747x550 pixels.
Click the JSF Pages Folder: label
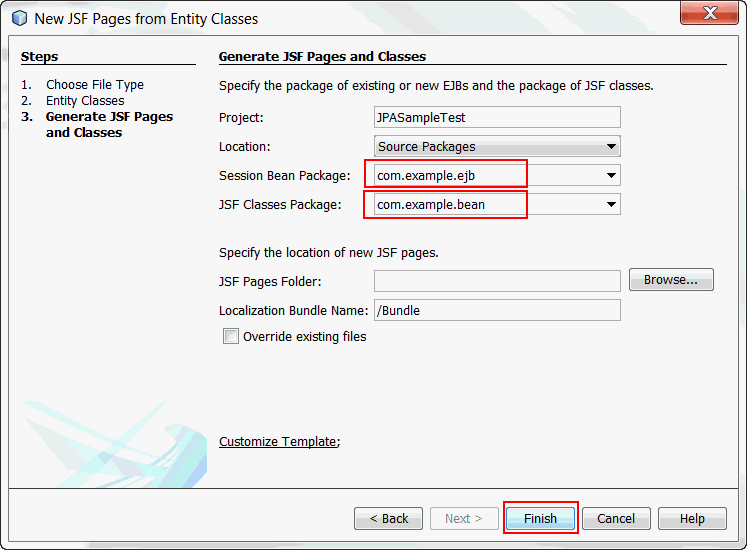[270, 281]
